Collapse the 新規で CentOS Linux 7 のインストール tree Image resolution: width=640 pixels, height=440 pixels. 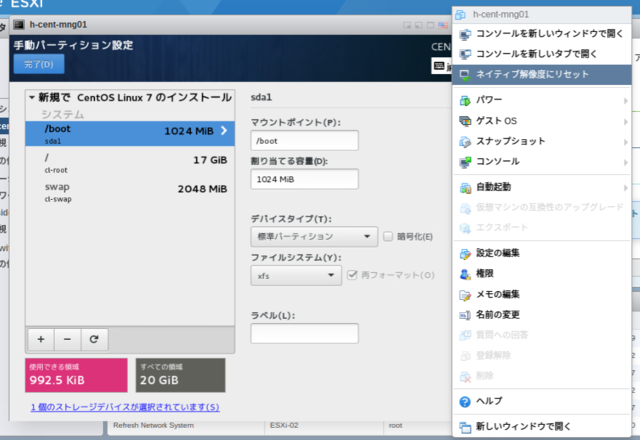(x=32, y=98)
